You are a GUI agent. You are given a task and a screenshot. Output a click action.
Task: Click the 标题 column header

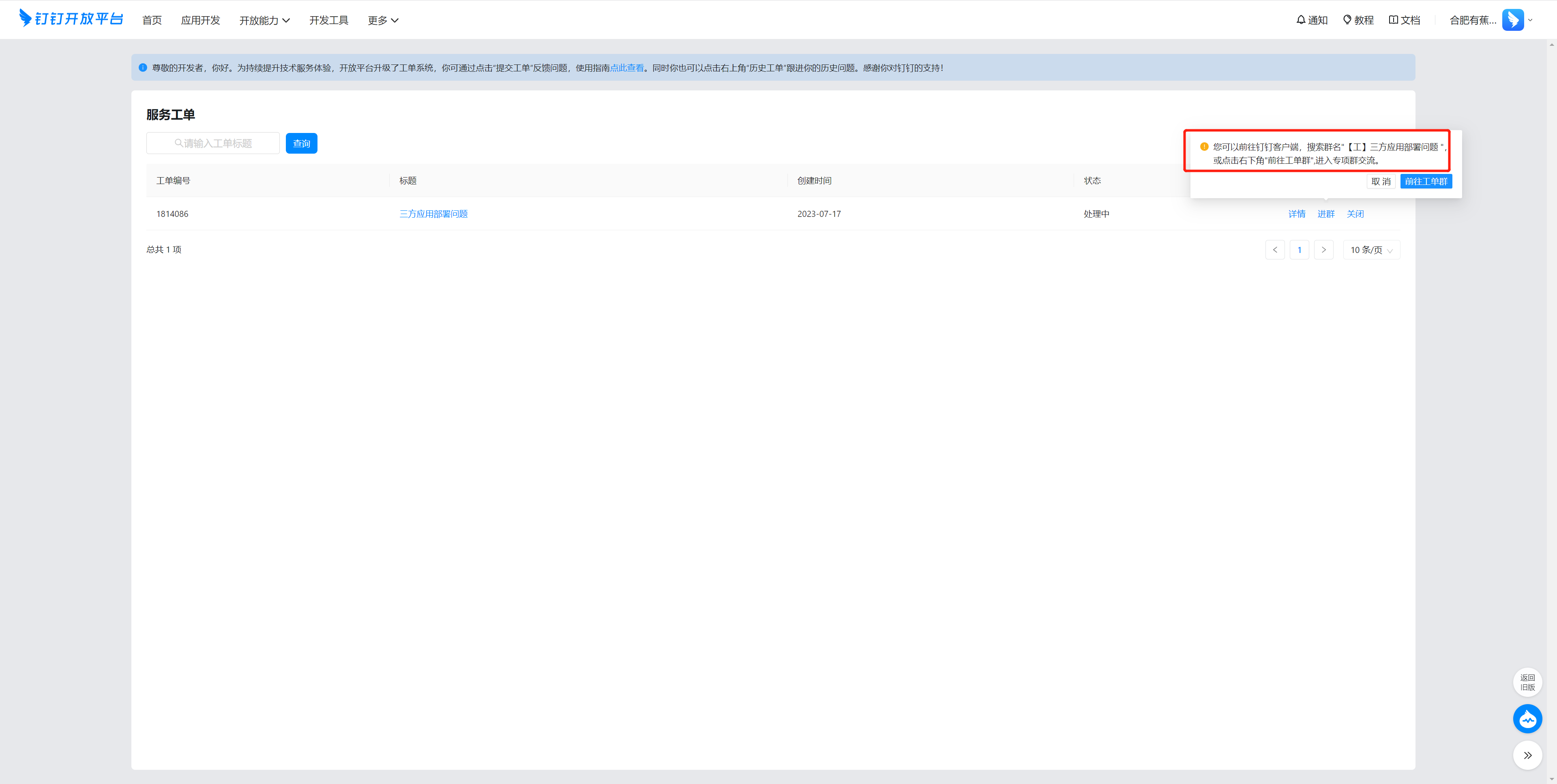(x=408, y=181)
